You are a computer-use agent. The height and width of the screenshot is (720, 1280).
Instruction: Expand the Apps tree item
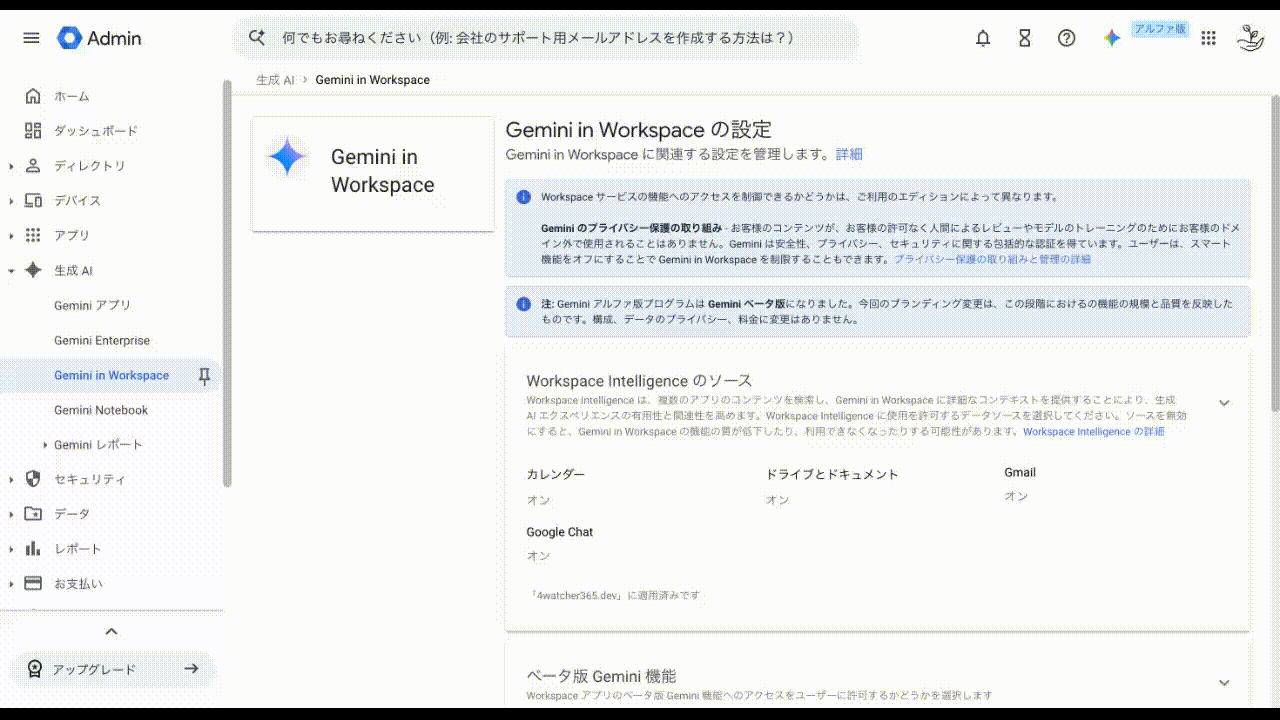[11, 236]
